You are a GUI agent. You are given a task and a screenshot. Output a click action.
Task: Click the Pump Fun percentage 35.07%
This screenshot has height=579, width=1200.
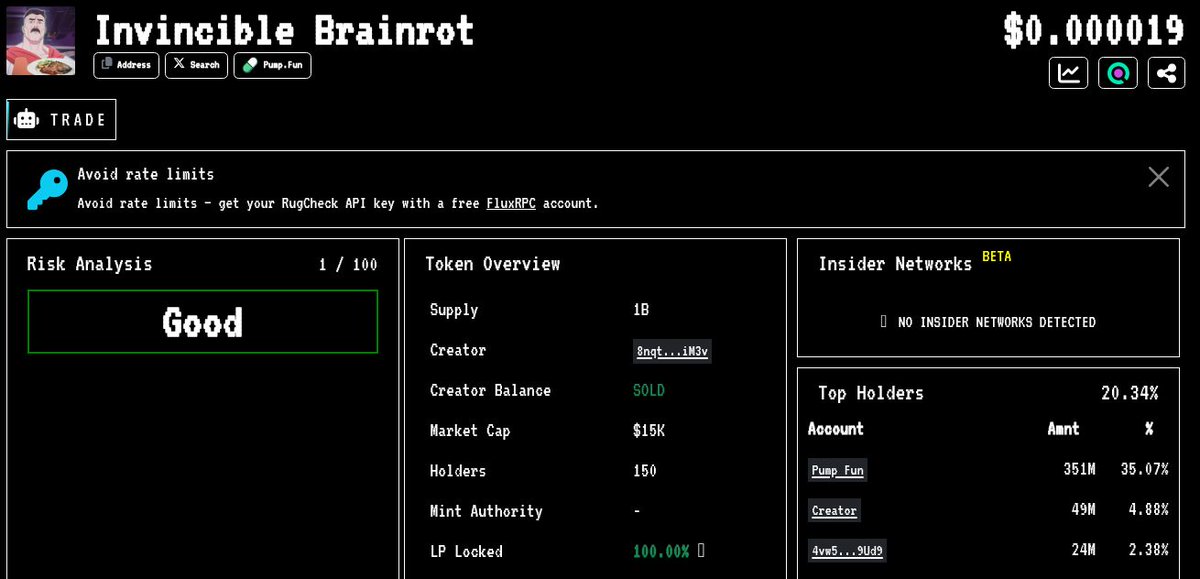tap(1143, 469)
